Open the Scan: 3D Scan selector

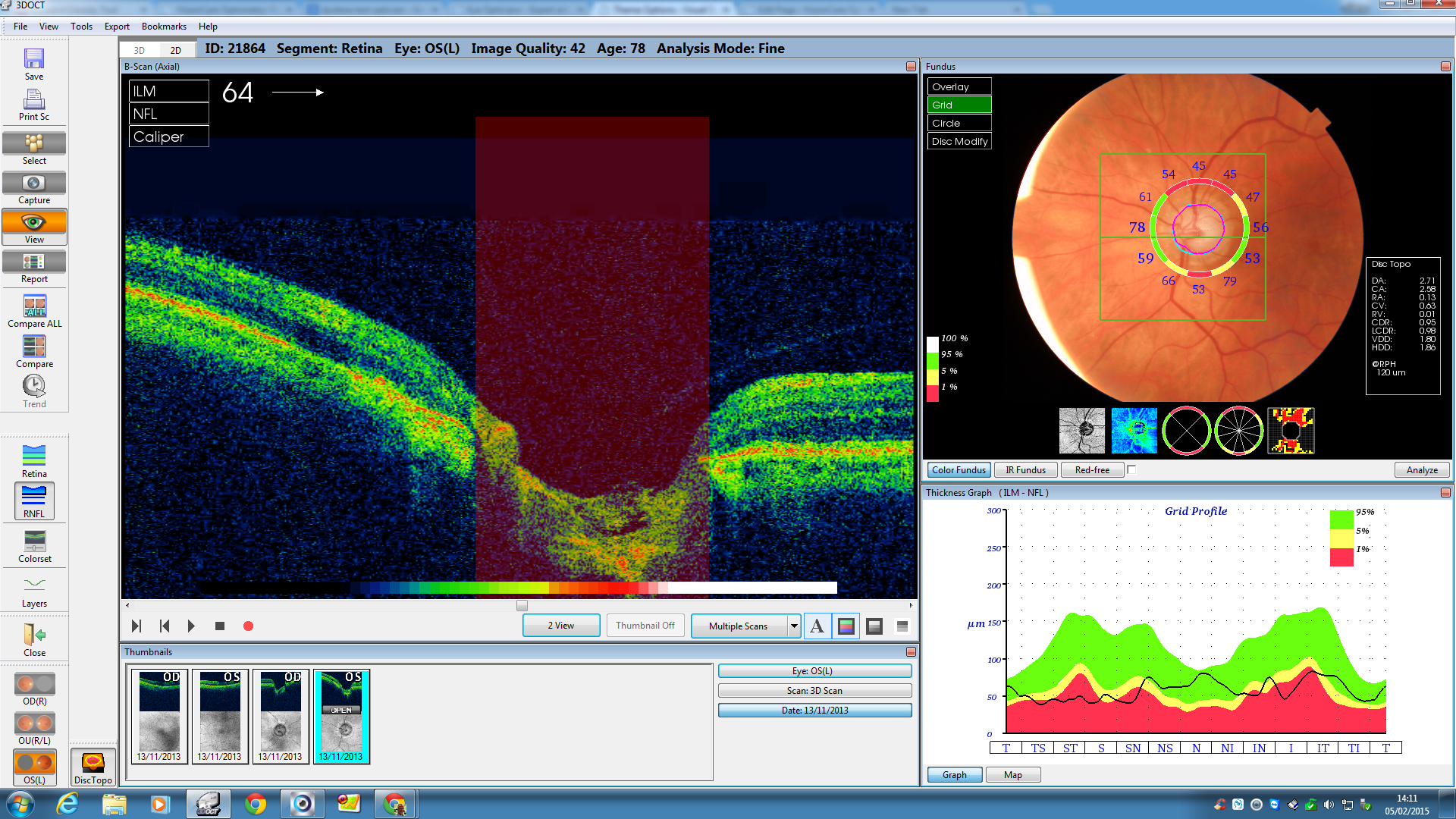814,690
